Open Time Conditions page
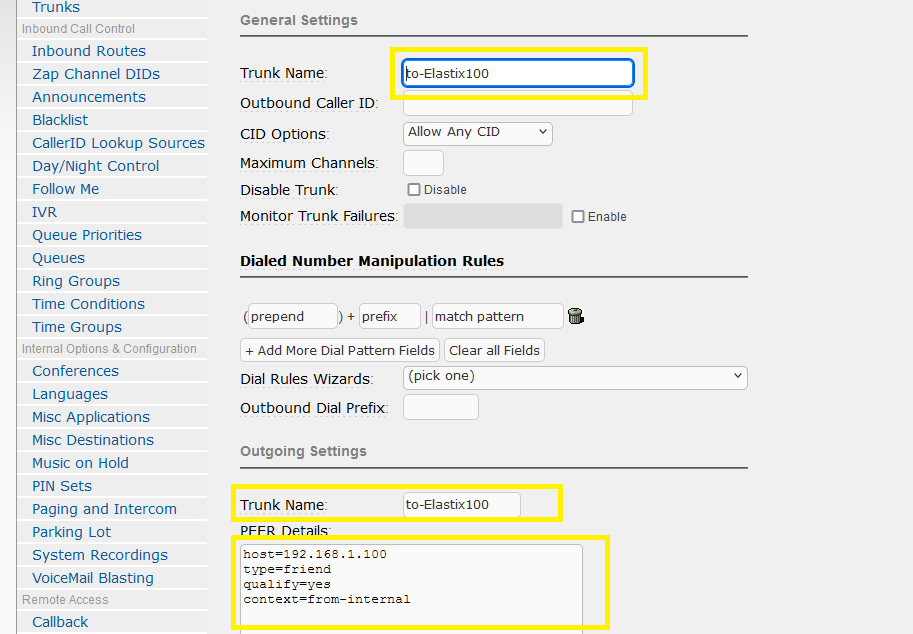Image resolution: width=913 pixels, height=634 pixels. tap(88, 304)
